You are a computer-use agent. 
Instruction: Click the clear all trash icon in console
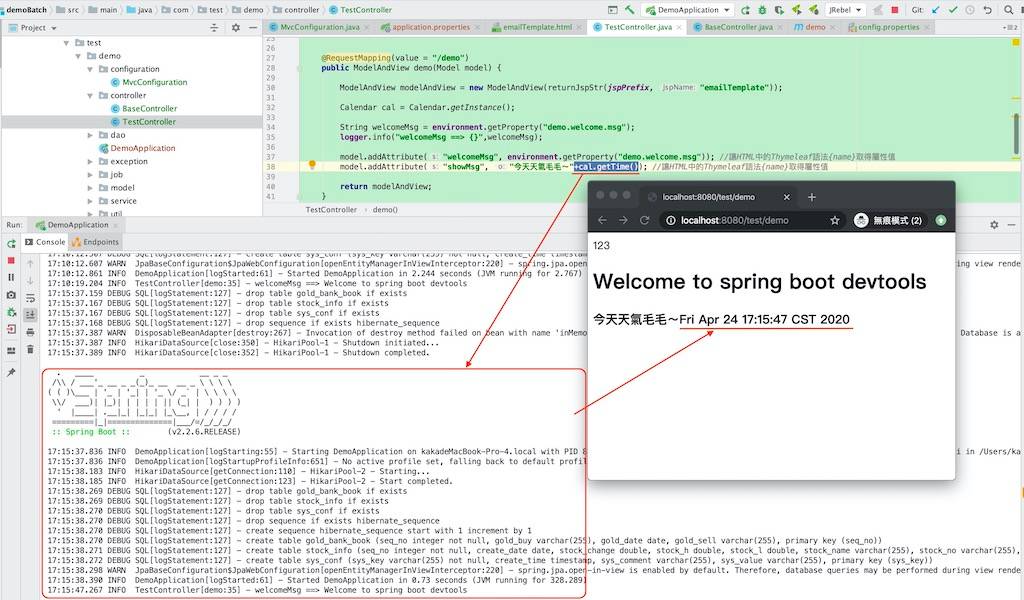coord(30,349)
